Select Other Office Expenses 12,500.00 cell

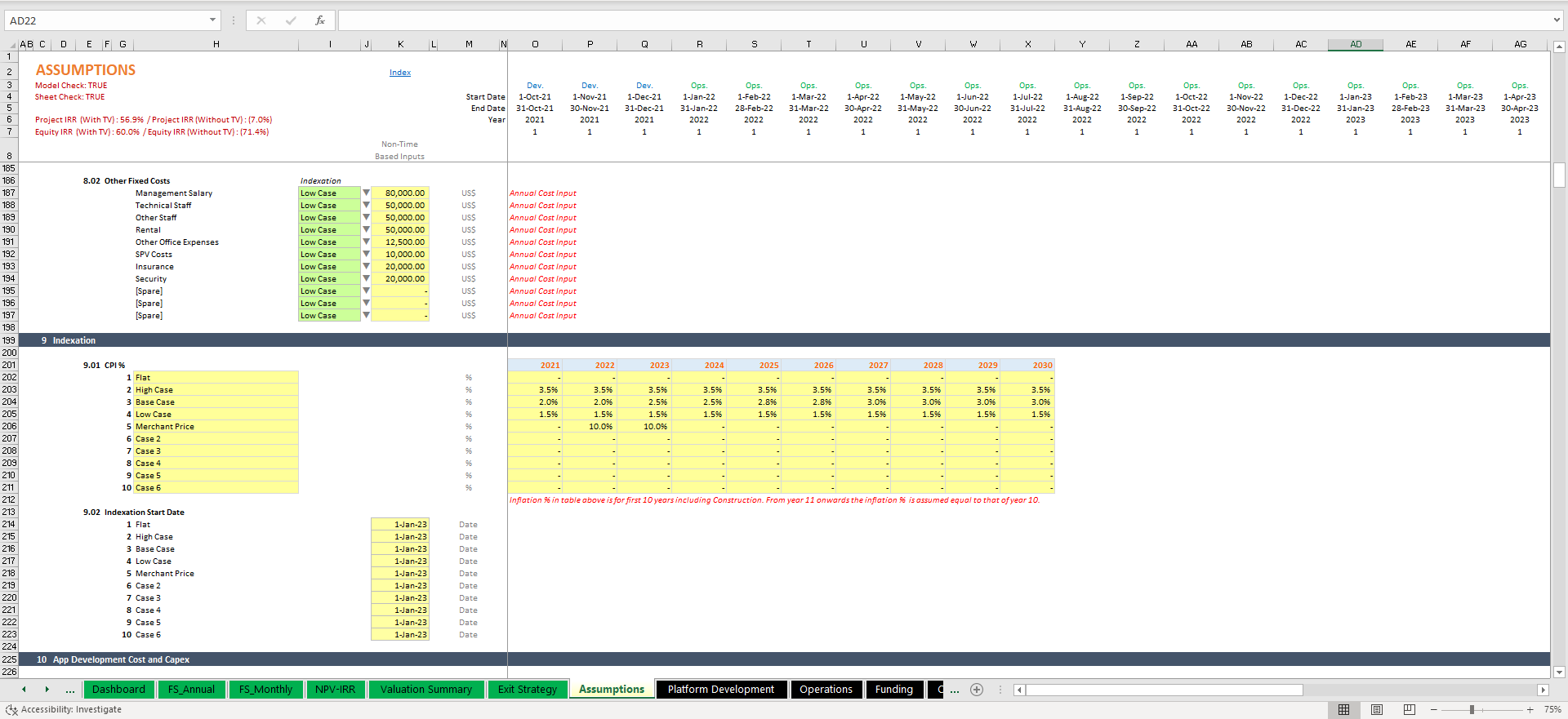coord(400,242)
